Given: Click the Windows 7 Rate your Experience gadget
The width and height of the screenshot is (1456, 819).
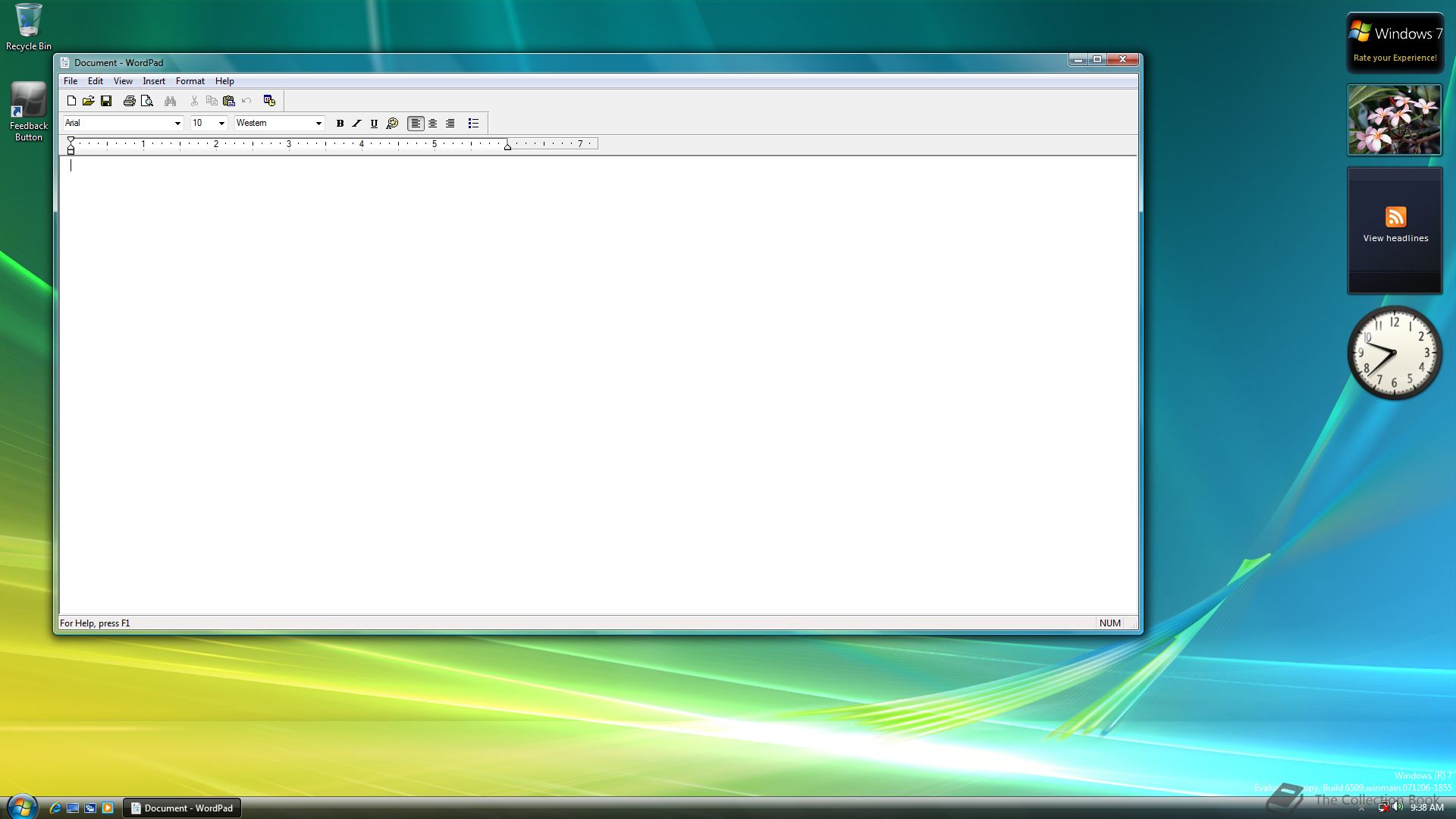Looking at the screenshot, I should (1395, 43).
